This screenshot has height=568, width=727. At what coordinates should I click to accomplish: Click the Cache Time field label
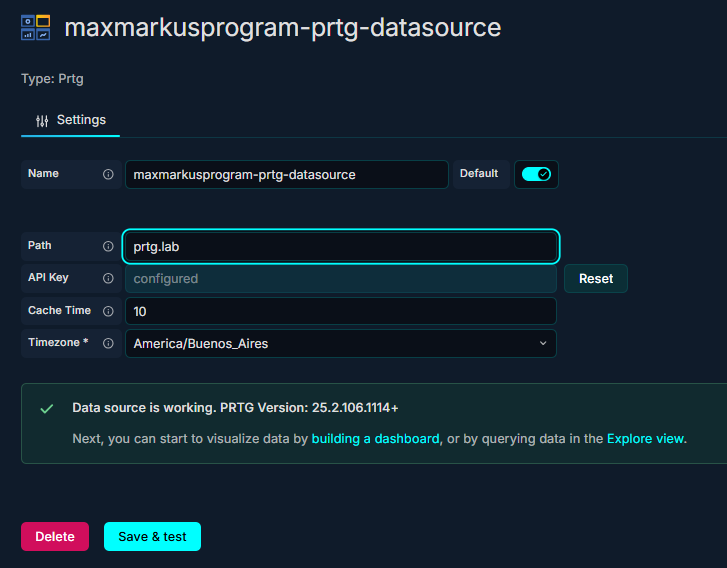point(59,310)
